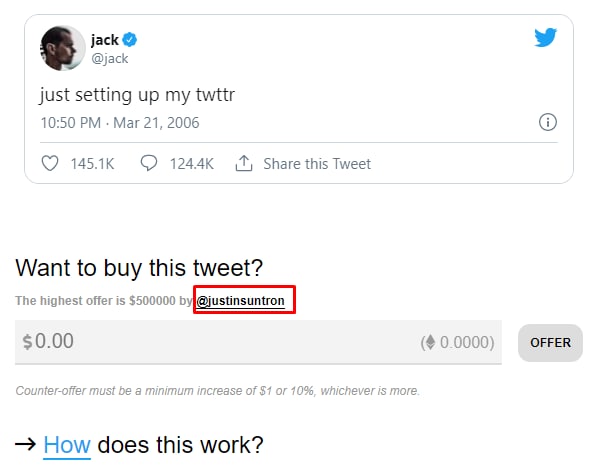Click jack's profile avatar photo
613x473 pixels.
(62, 48)
